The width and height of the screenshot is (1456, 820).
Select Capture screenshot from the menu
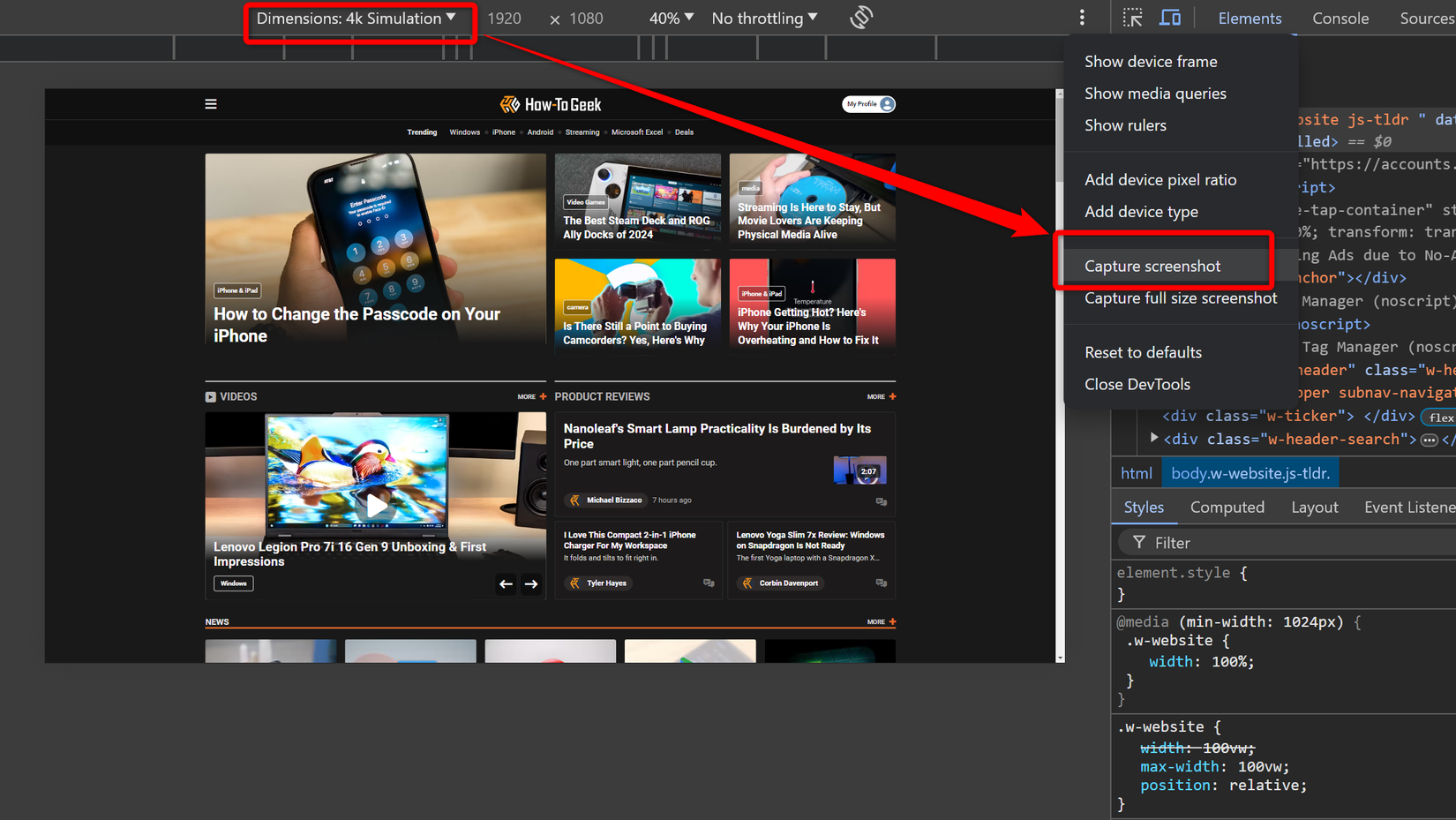1152,266
